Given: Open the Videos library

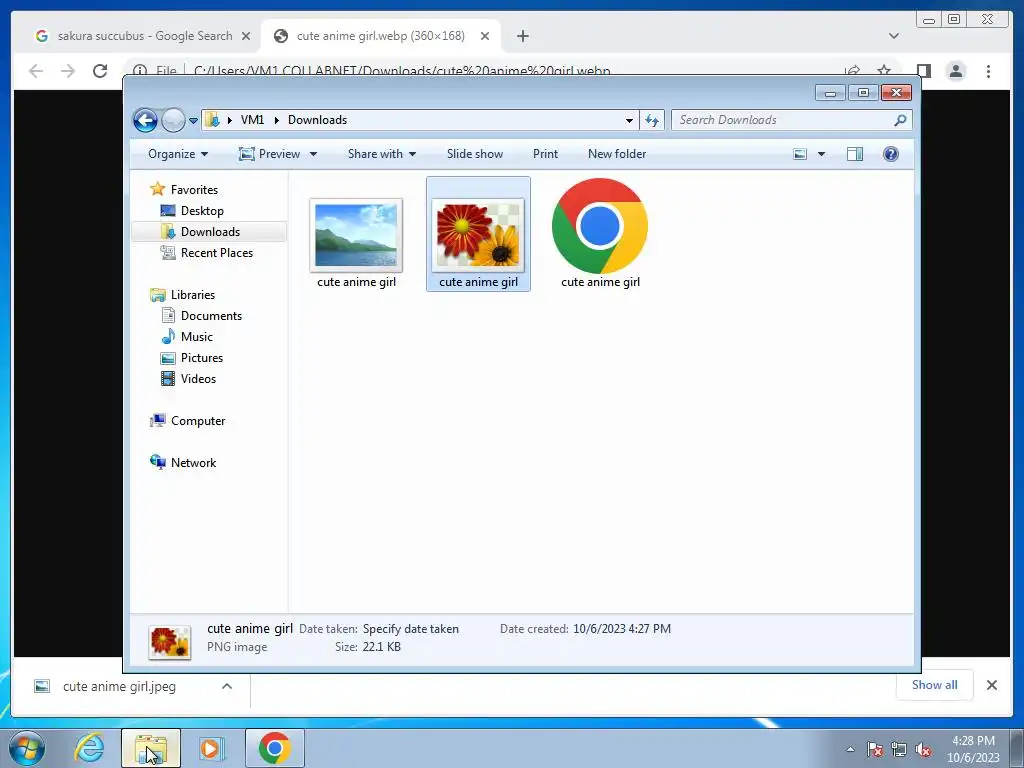Looking at the screenshot, I should [x=188, y=379].
